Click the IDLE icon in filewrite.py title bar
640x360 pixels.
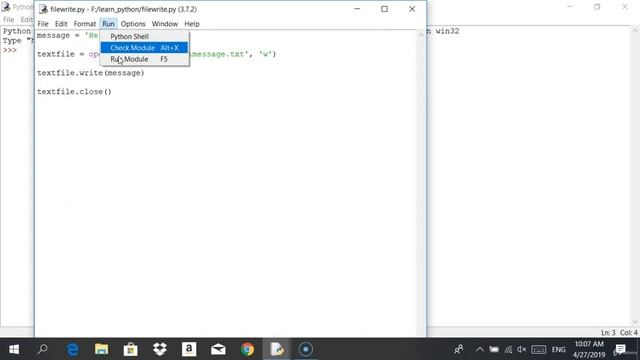43,9
